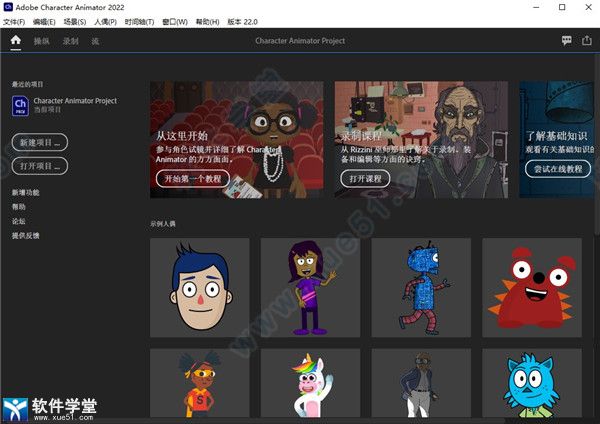Open the chat feedback icon

(567, 40)
